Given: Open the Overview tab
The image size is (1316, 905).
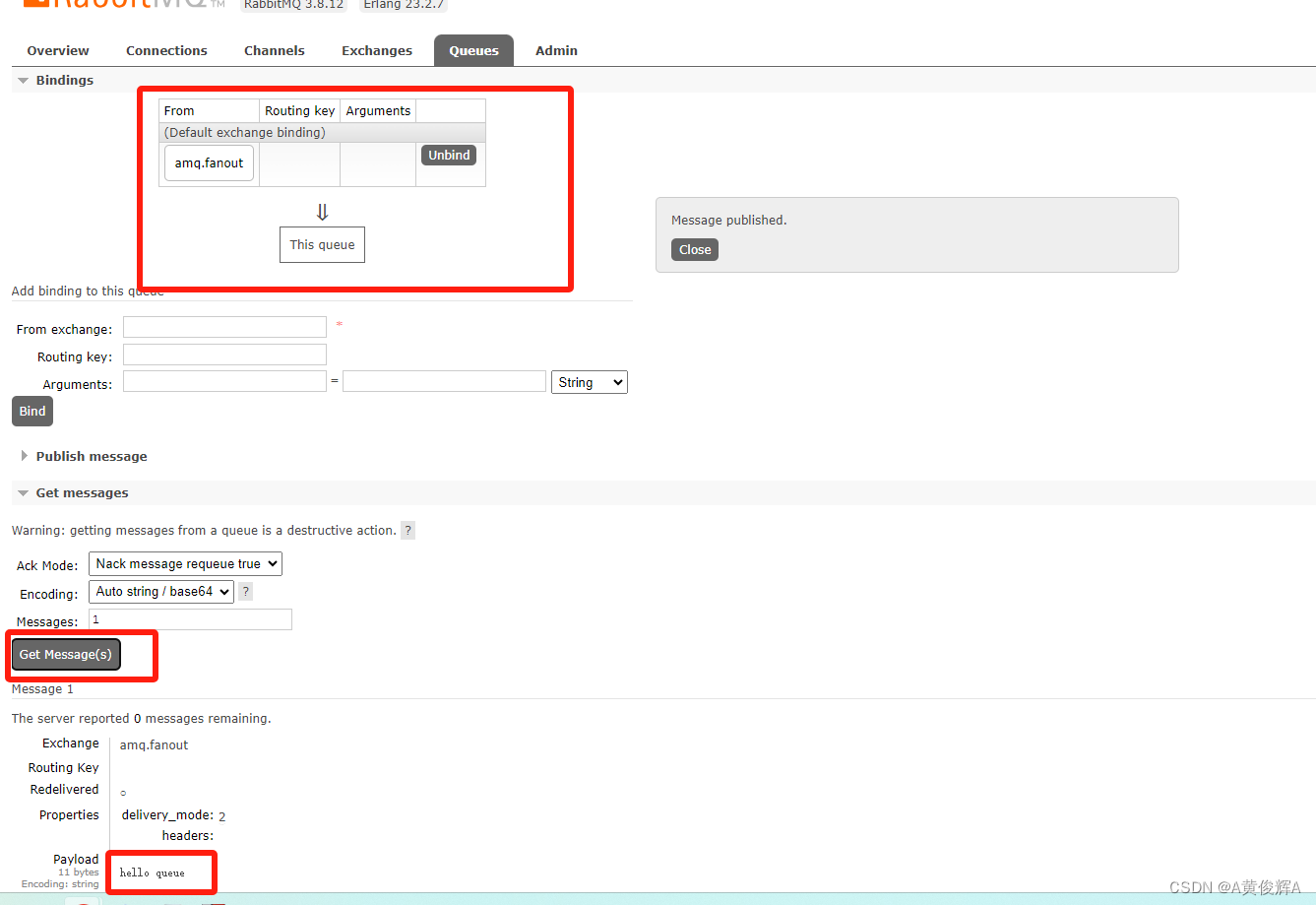Looking at the screenshot, I should (x=58, y=51).
